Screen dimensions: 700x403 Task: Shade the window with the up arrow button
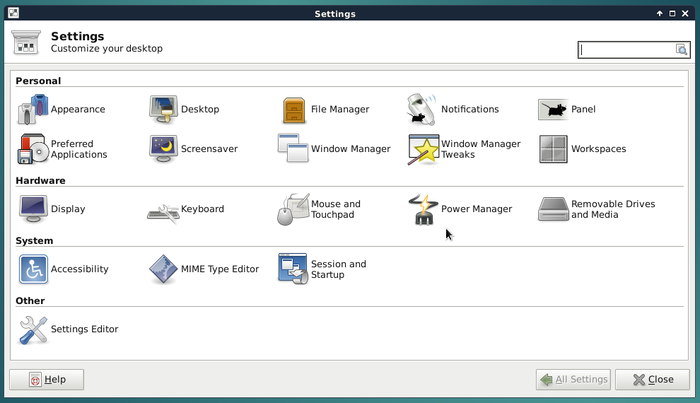point(659,13)
